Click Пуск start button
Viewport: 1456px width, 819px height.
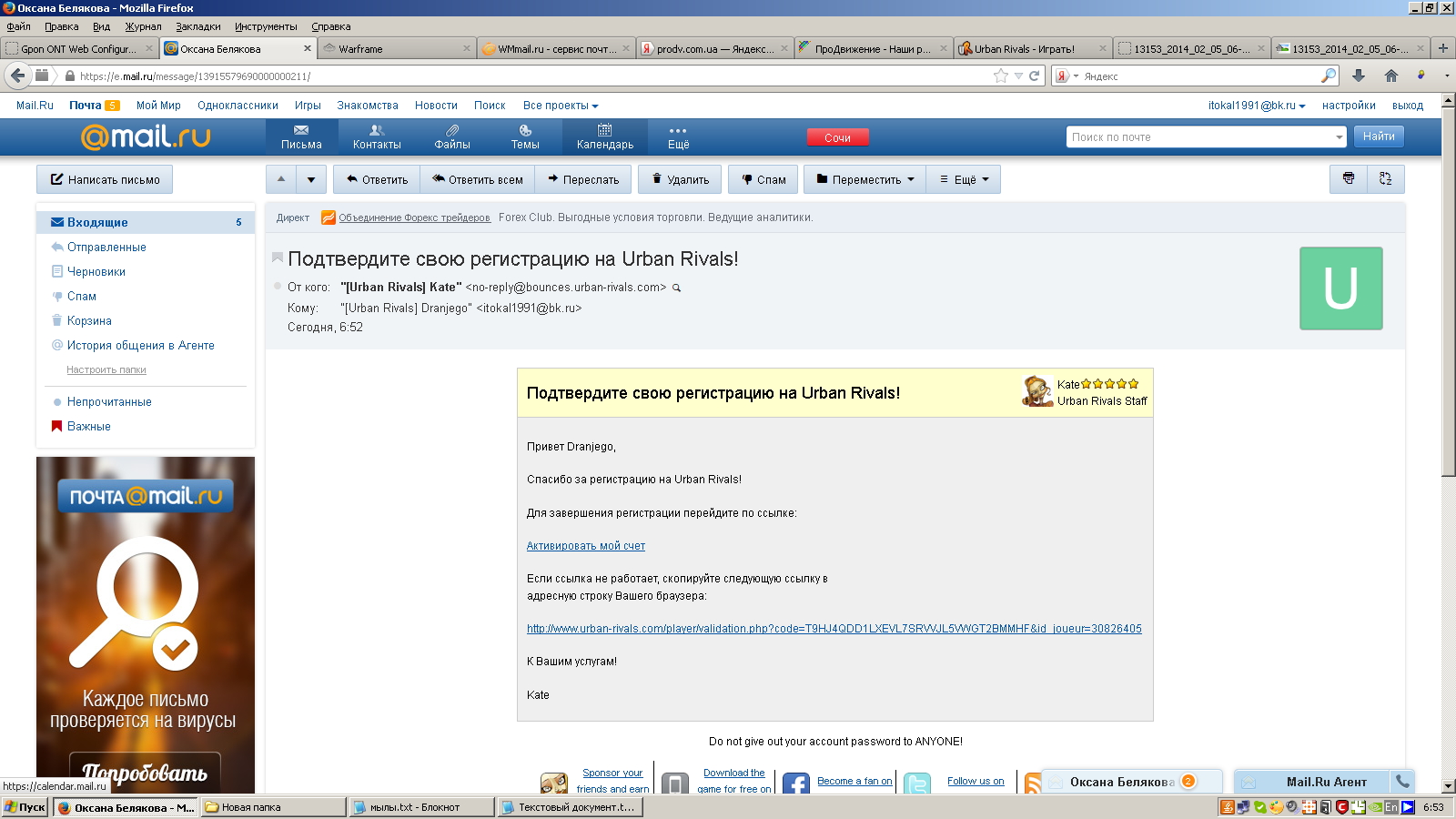point(25,807)
